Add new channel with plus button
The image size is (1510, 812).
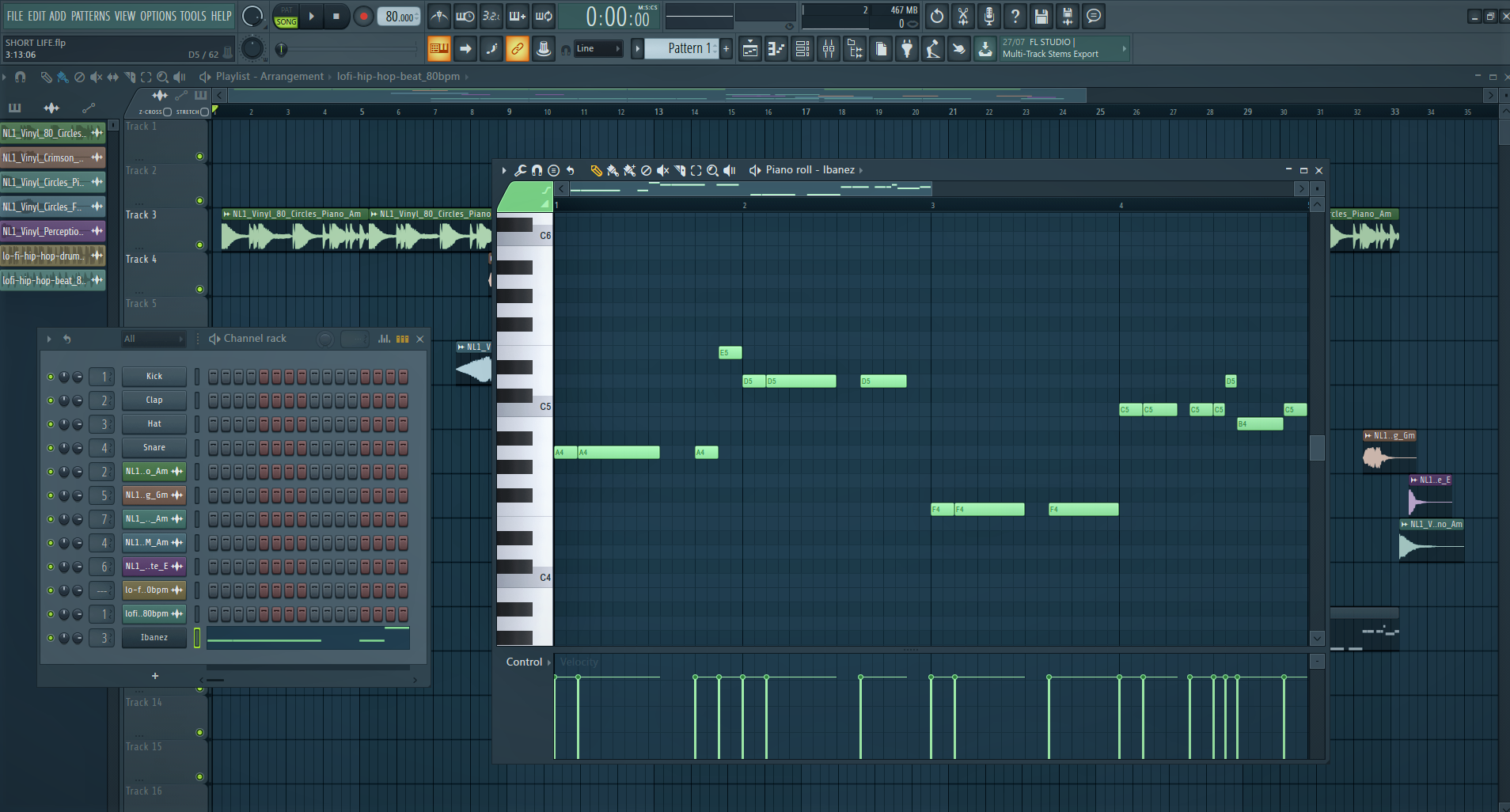click(x=155, y=676)
